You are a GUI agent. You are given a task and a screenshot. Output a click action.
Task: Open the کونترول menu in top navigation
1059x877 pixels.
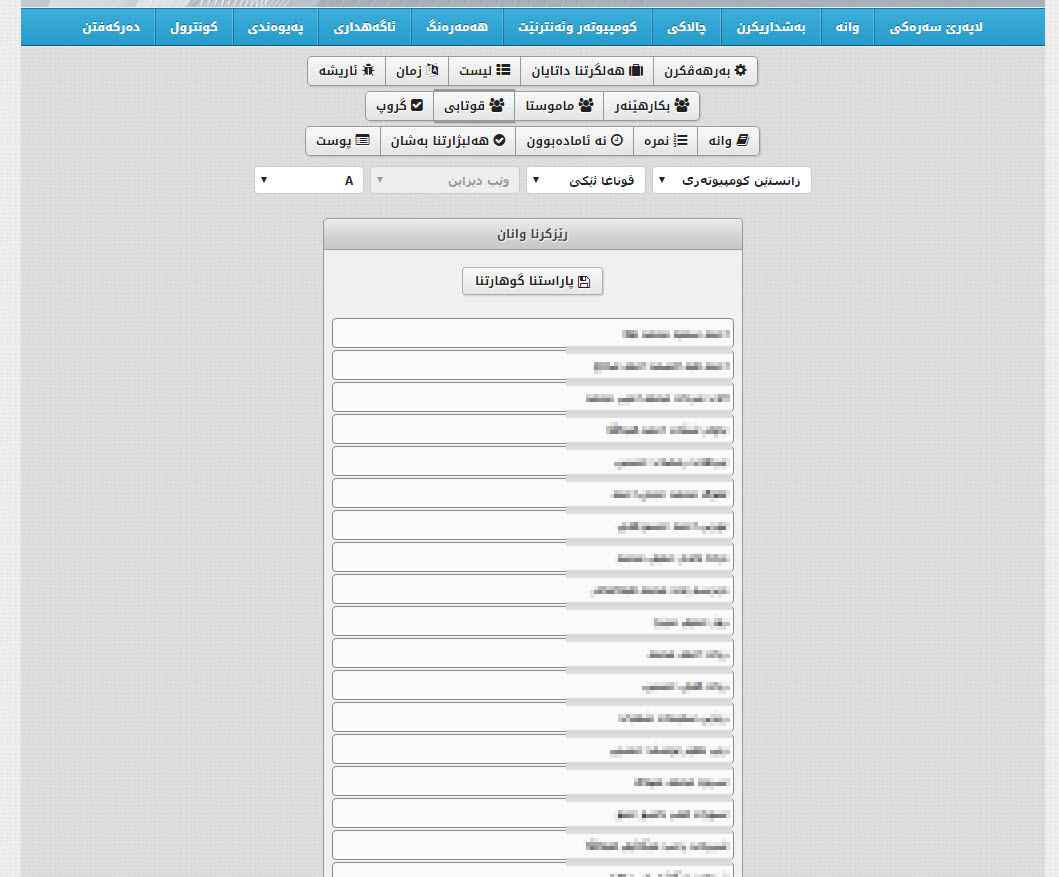(x=194, y=27)
